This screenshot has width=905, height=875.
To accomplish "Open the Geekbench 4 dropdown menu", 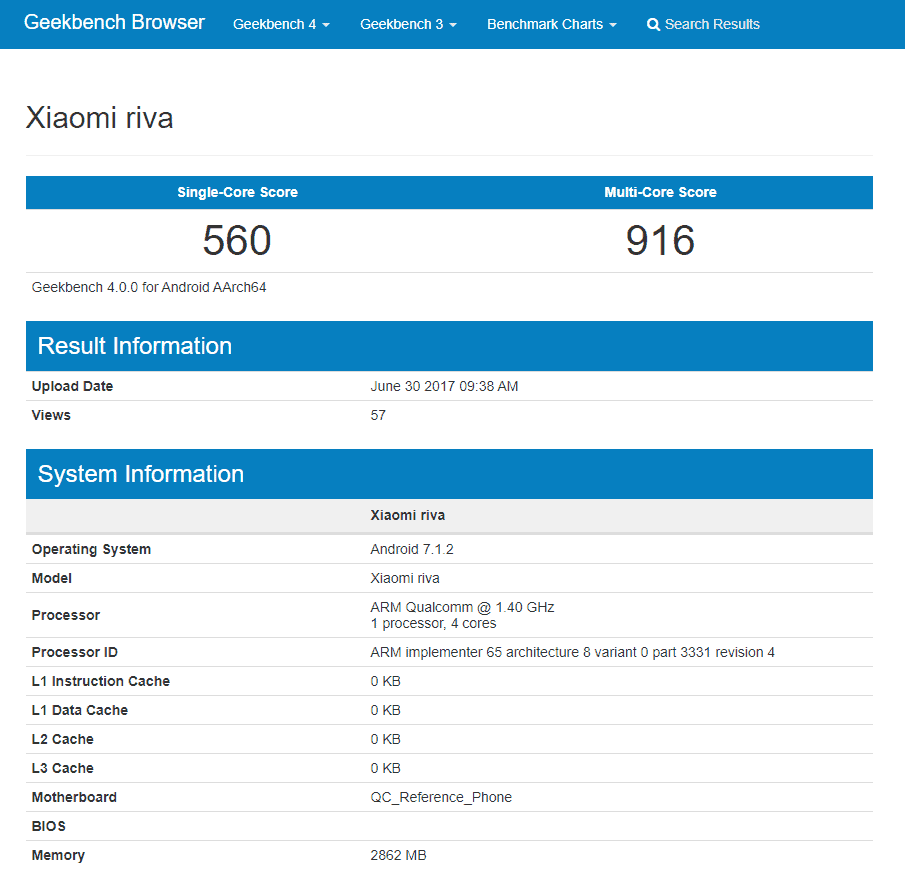I will click(281, 24).
